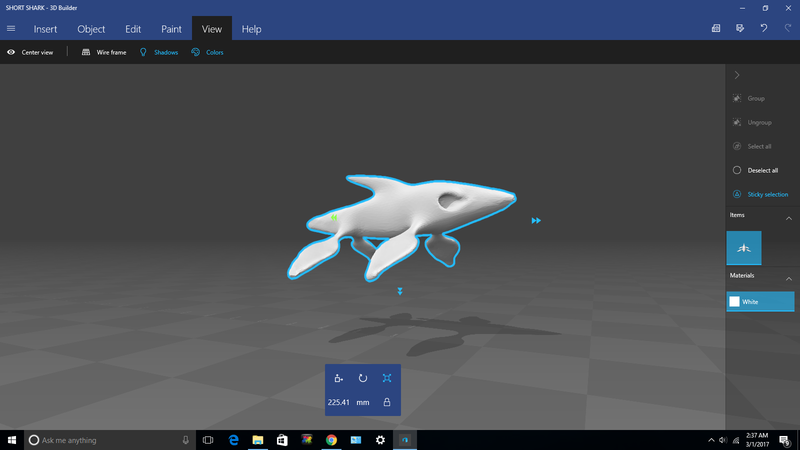800x450 pixels.
Task: Open the Help tab
Action: click(252, 29)
